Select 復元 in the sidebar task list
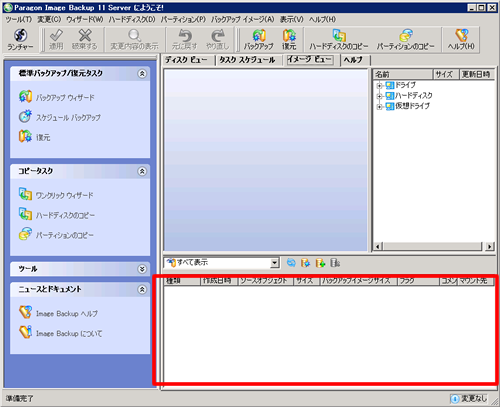The height and width of the screenshot is (407, 500). (34, 137)
